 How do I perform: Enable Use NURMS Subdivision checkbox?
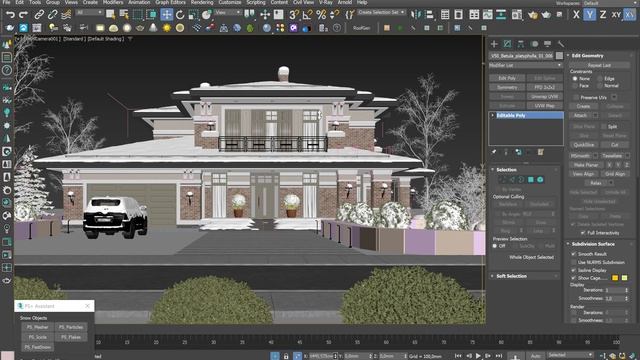click(573, 262)
